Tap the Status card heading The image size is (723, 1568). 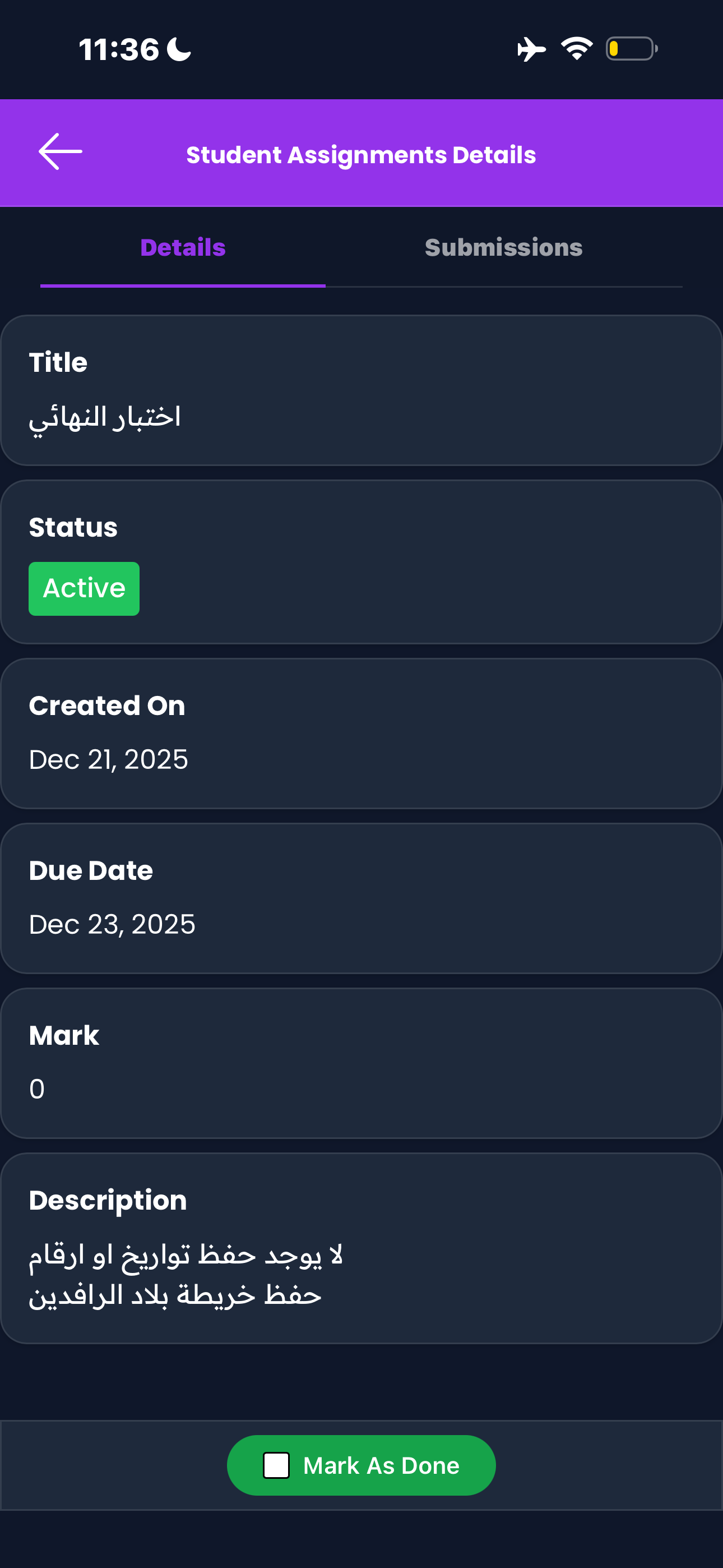[73, 527]
